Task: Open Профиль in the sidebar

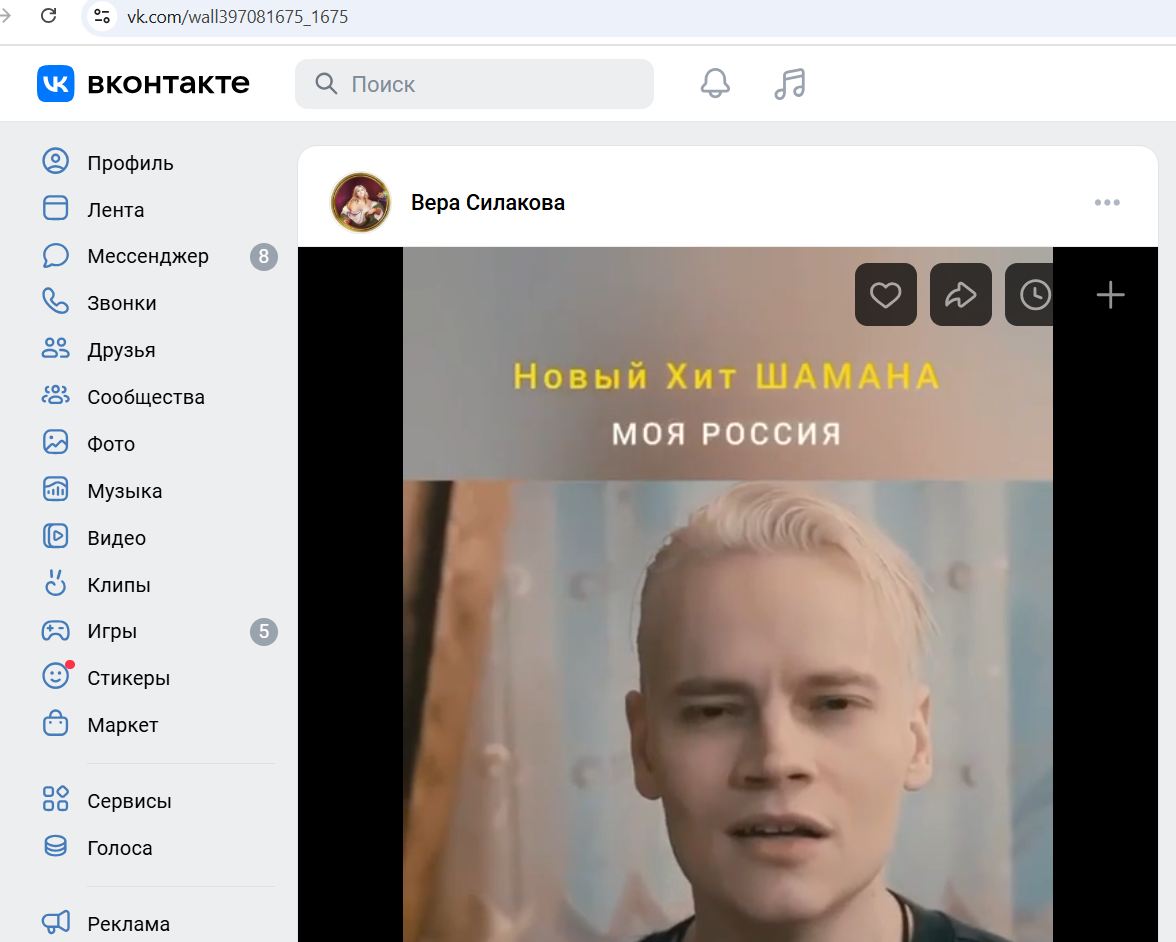Action: (130, 163)
